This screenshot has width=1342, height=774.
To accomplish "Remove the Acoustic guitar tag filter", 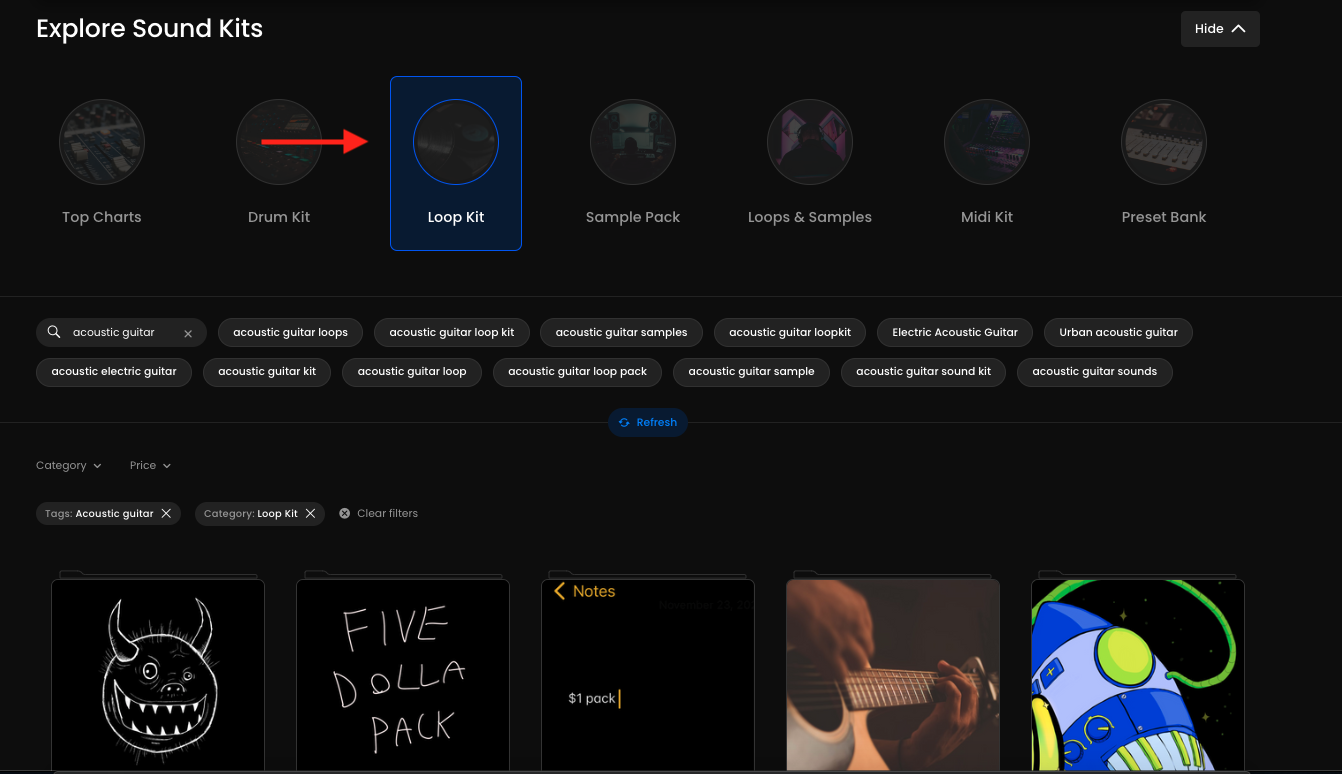I will click(166, 513).
